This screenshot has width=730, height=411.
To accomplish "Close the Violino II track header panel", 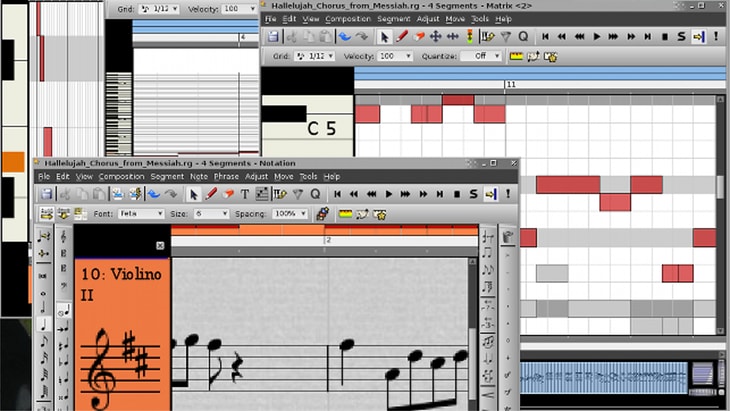I will coord(160,245).
